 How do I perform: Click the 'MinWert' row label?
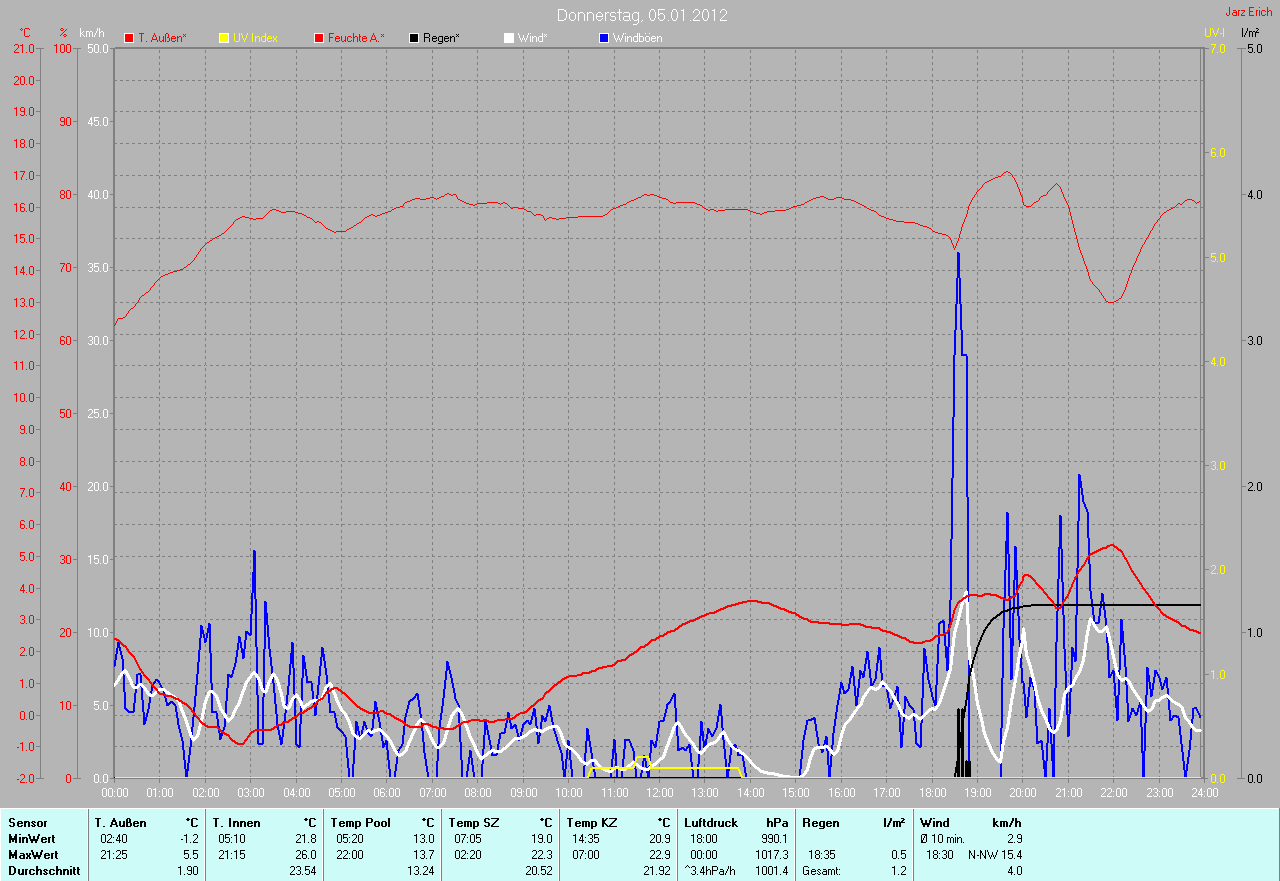[31, 839]
